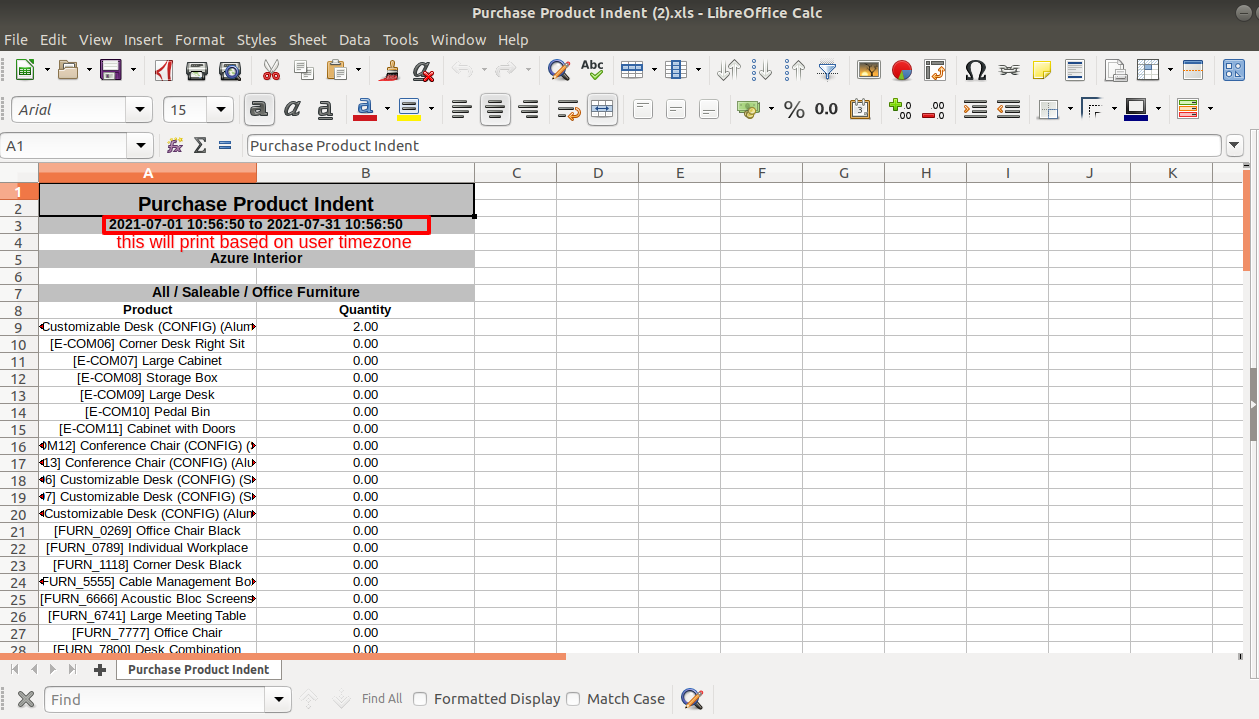
Task: Click the AutoFilter funnel icon
Action: pos(828,70)
